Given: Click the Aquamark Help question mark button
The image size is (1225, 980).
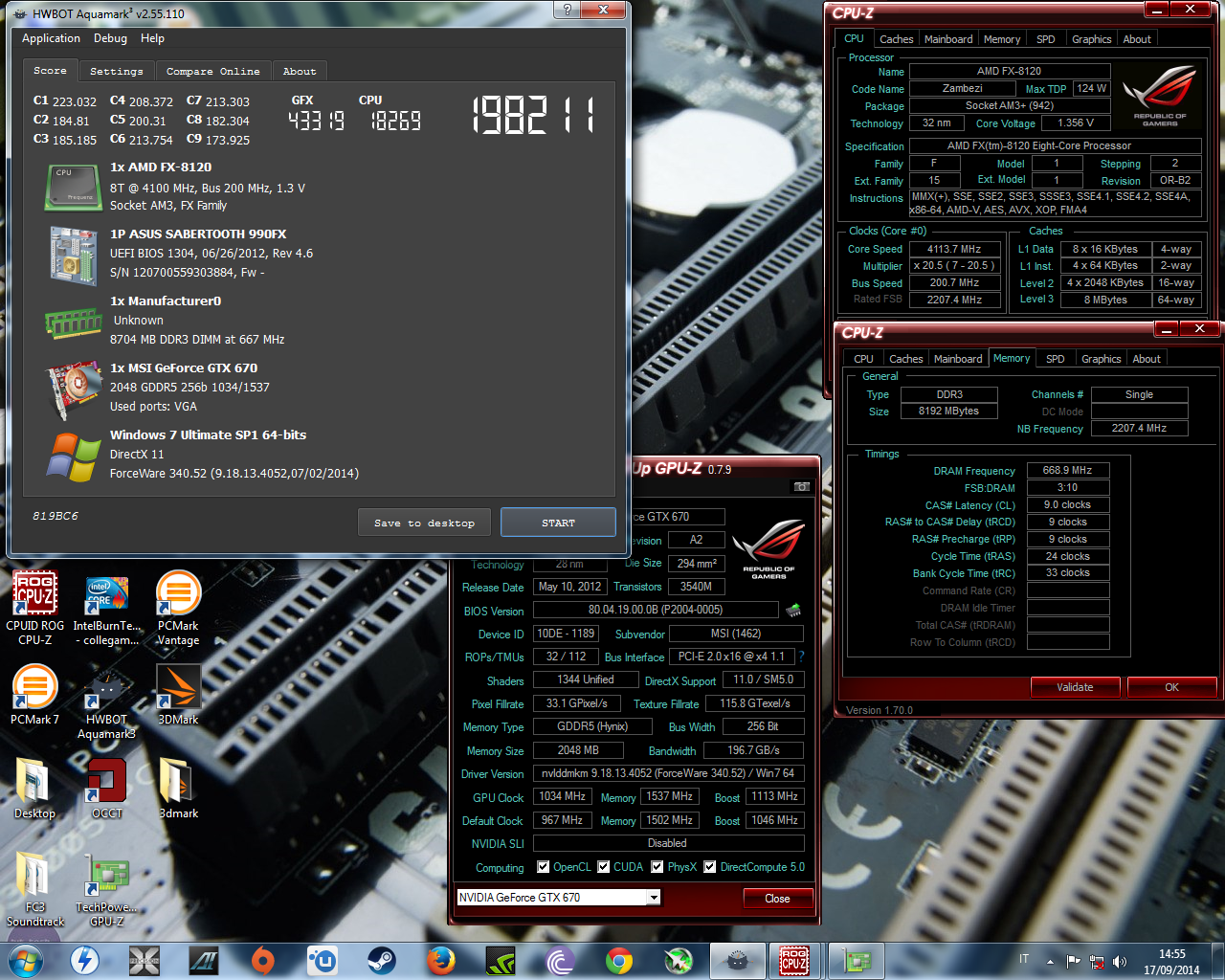Looking at the screenshot, I should [567, 10].
